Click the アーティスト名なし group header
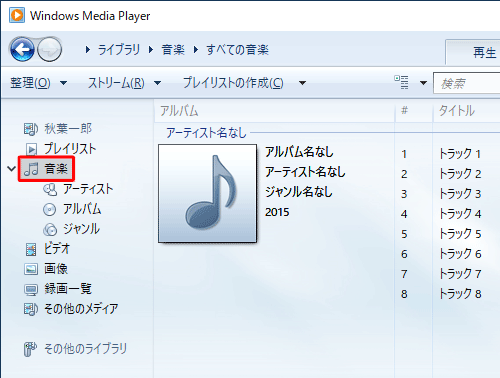 pos(206,133)
